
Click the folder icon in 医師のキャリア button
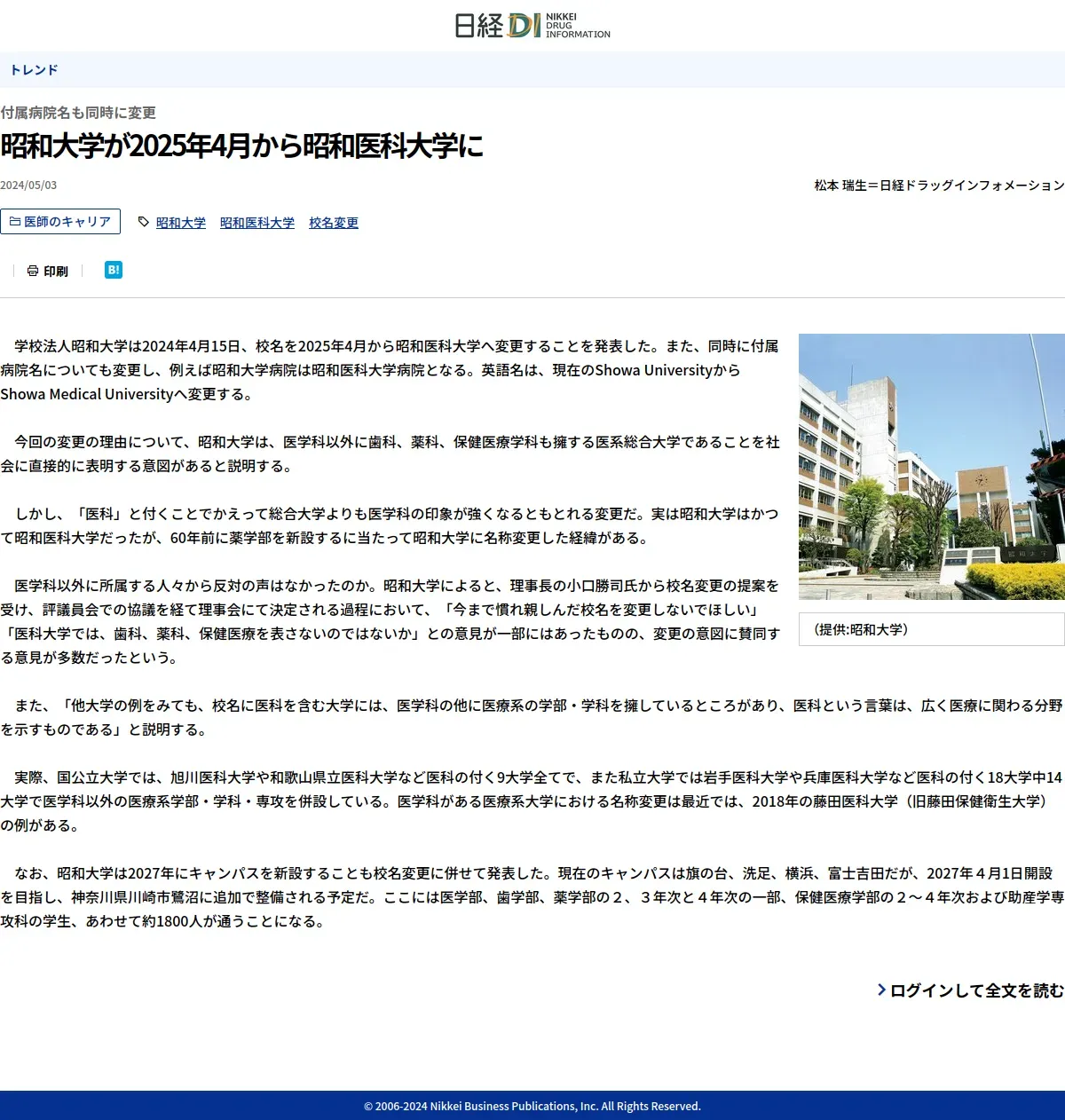[x=15, y=222]
